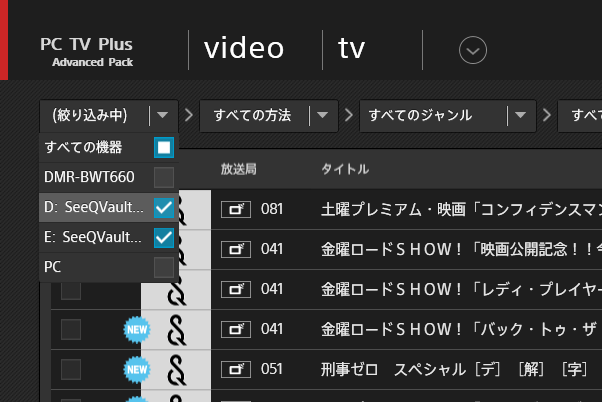This screenshot has height=402, width=602.
Task: Uncheck the E: SeeQVault device checkbox
Action: click(x=164, y=238)
